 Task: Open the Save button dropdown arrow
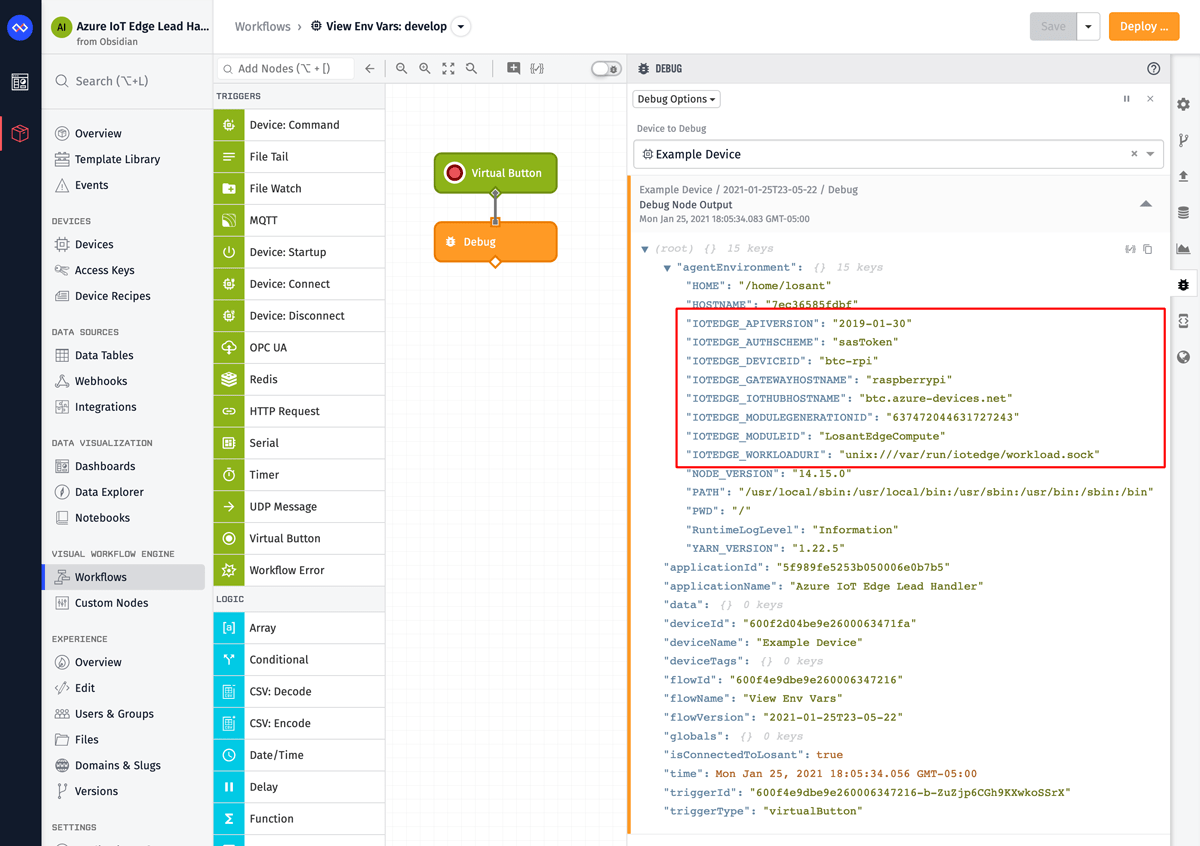coord(1089,27)
